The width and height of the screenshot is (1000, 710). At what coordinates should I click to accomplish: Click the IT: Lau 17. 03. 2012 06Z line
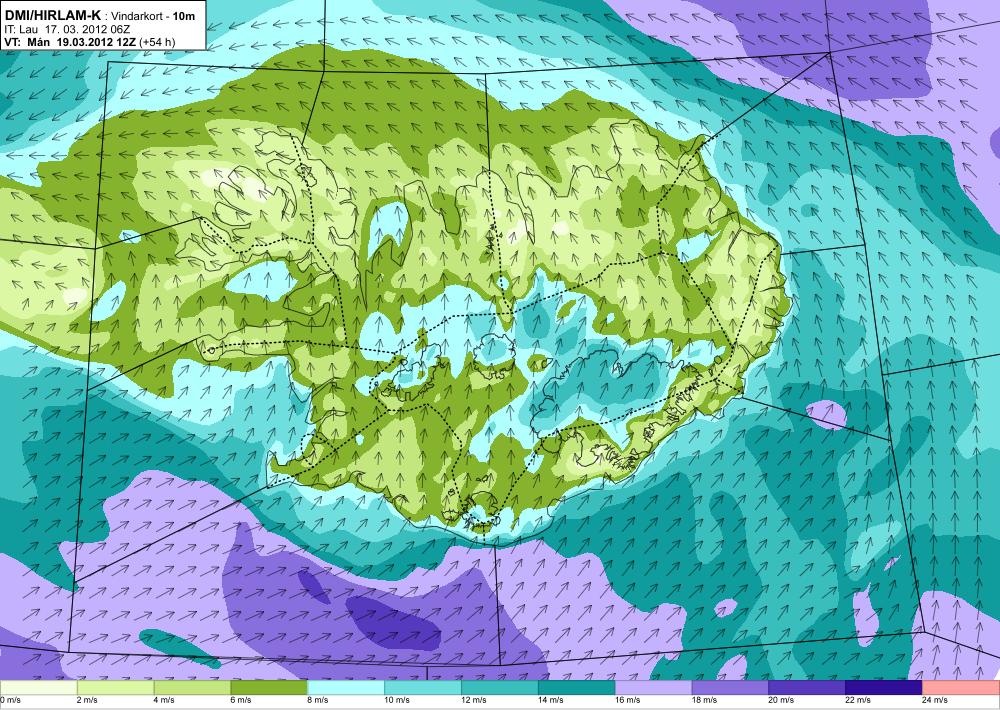(x=68, y=29)
